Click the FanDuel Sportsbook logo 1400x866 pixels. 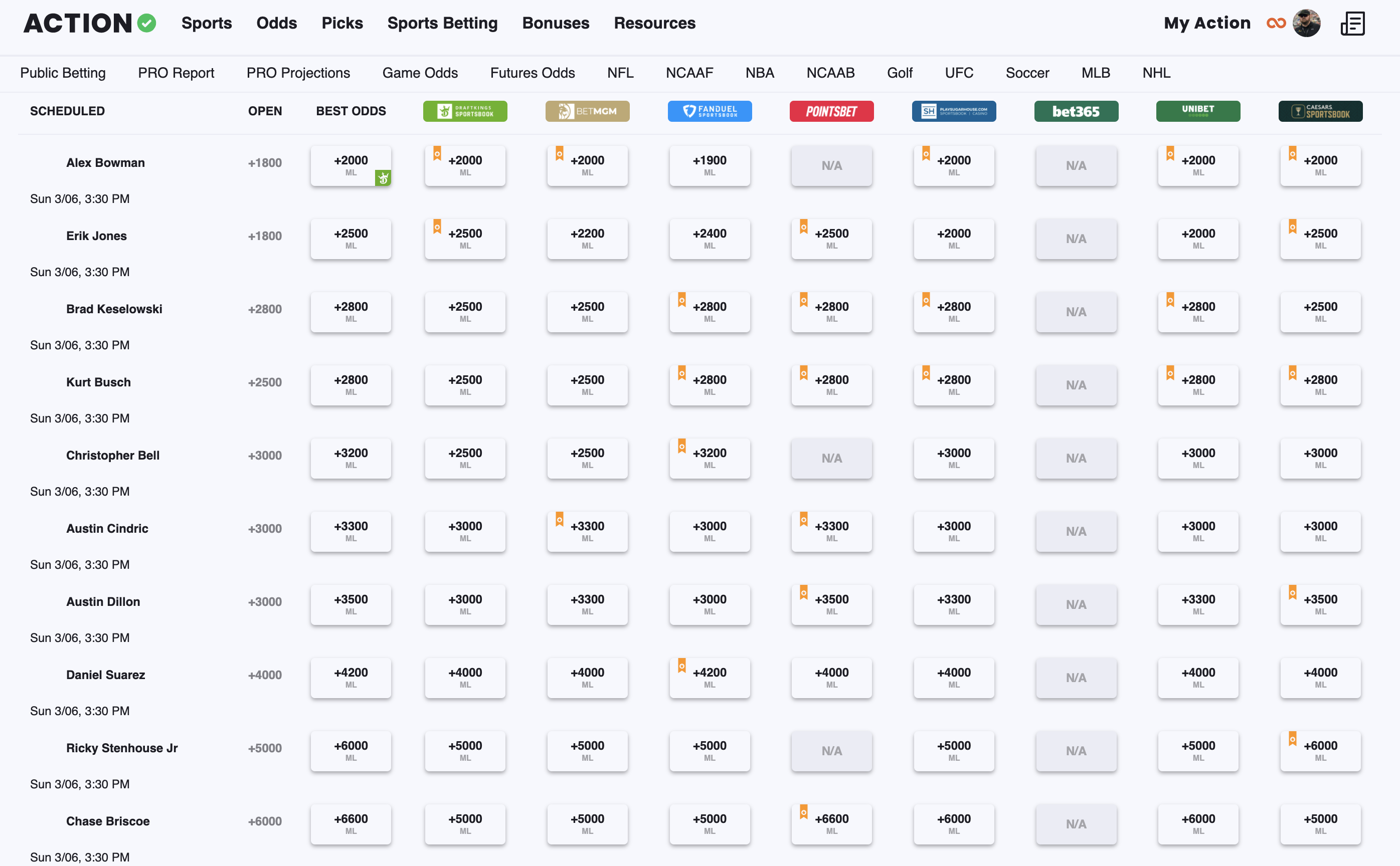710,111
